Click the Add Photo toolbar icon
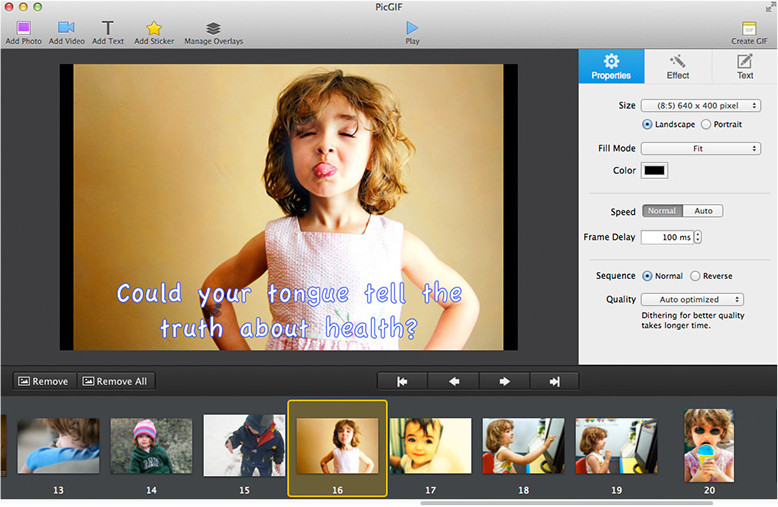778x507 pixels. coord(23,28)
